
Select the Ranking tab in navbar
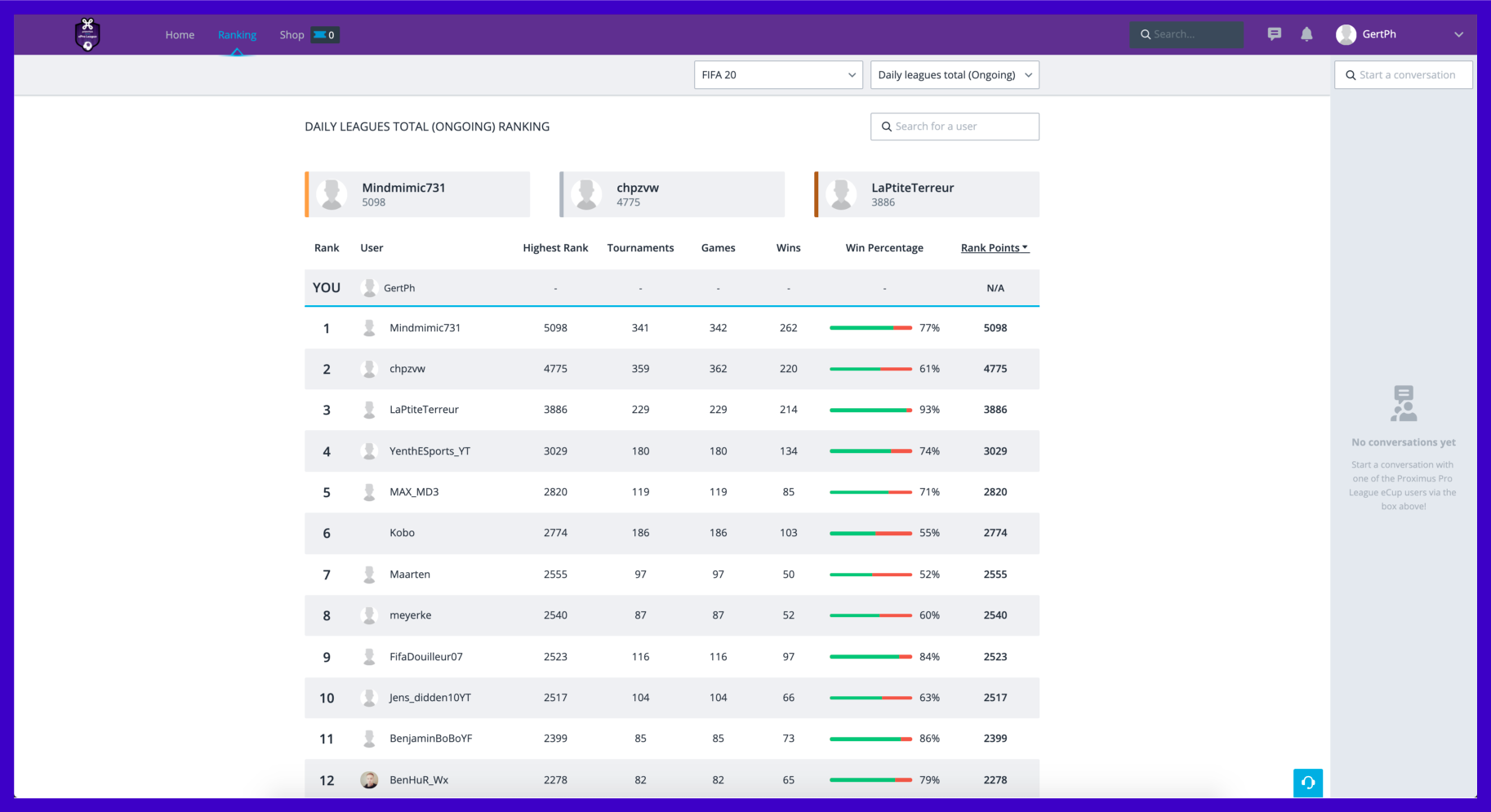pos(237,34)
